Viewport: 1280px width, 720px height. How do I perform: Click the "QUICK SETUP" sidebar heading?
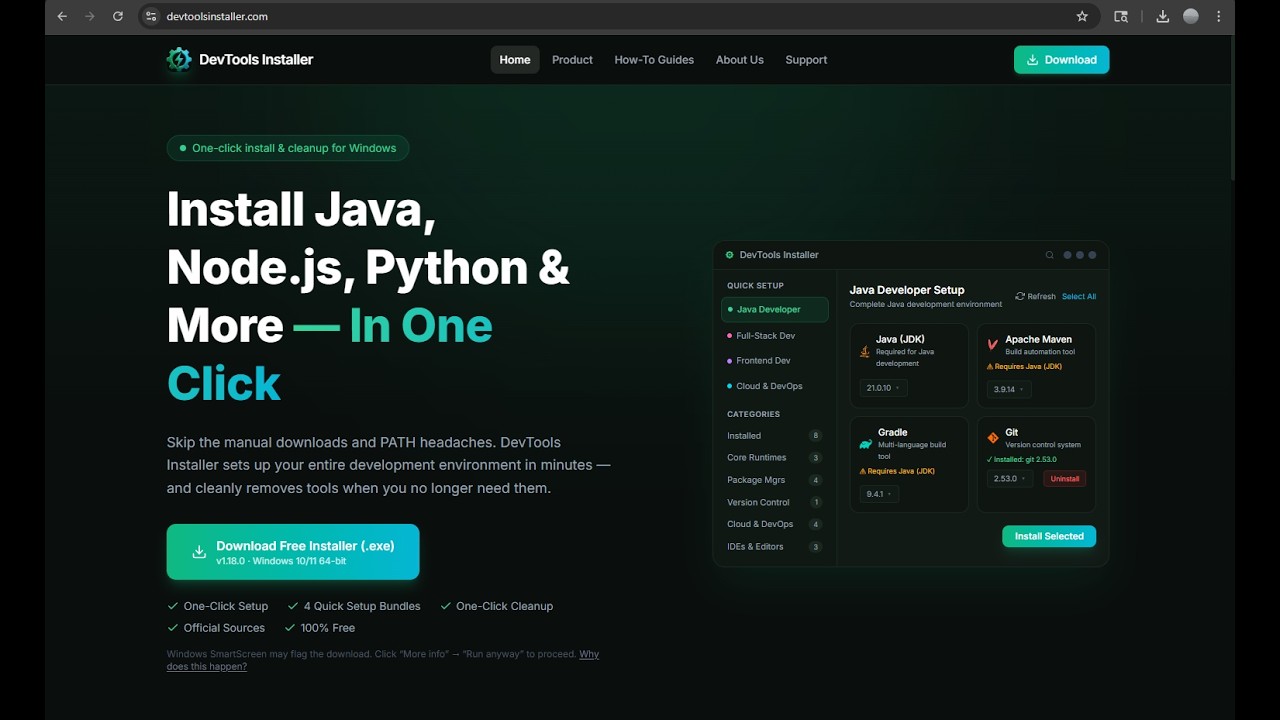click(755, 286)
